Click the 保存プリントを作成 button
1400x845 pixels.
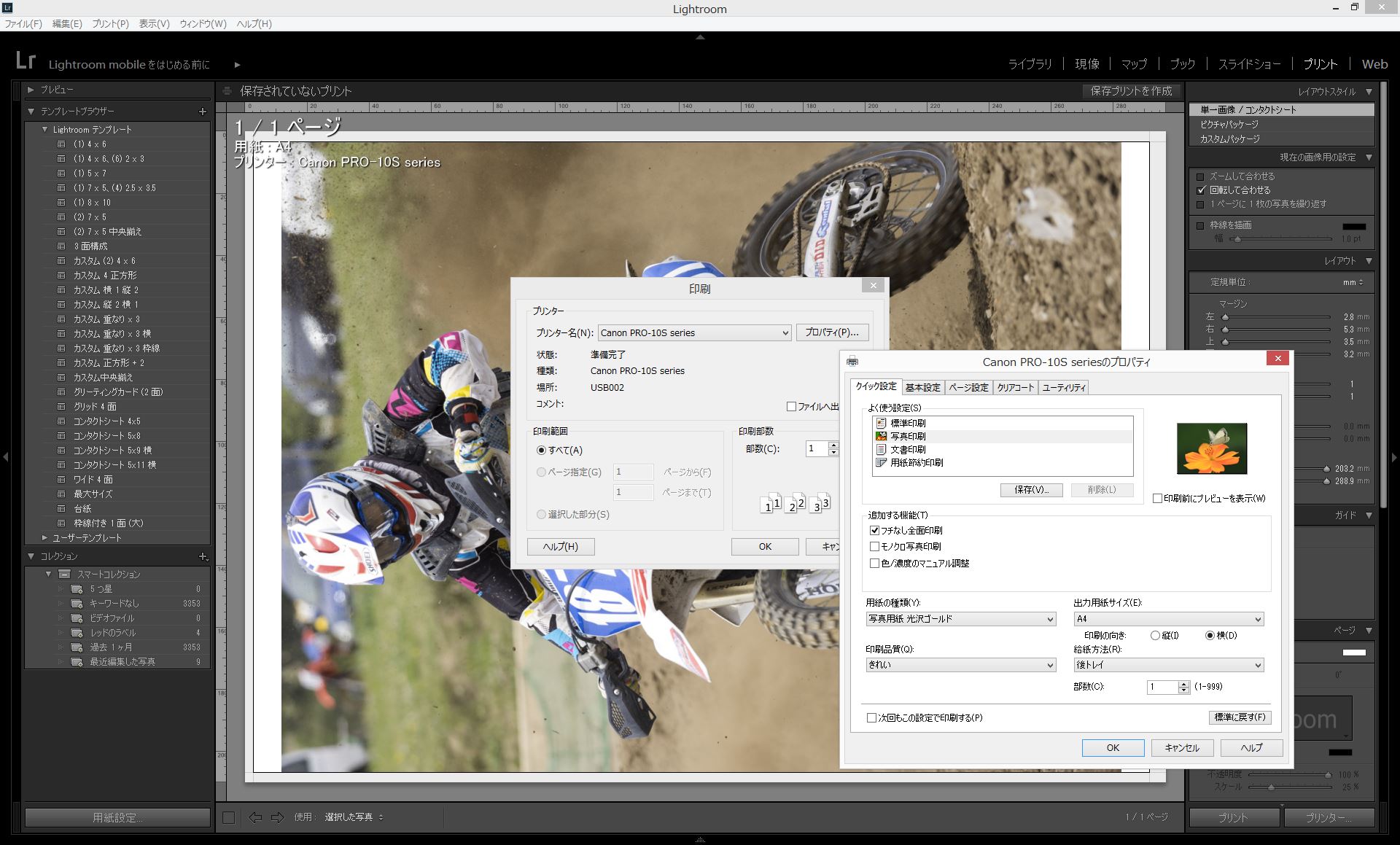point(1131,91)
